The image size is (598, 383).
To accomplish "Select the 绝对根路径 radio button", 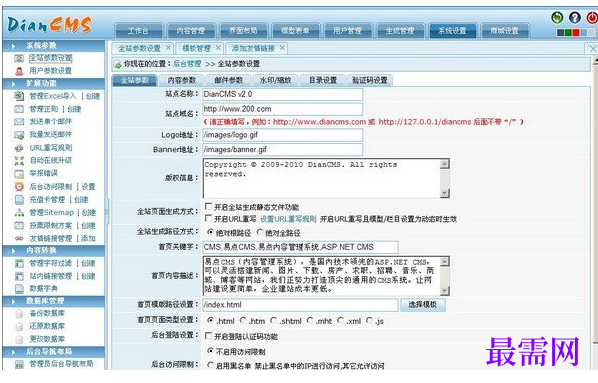I will (210, 232).
